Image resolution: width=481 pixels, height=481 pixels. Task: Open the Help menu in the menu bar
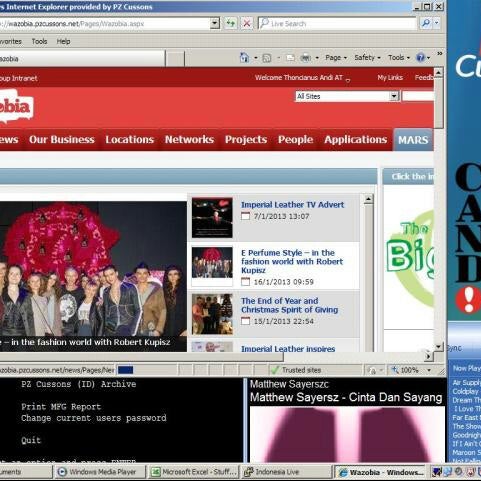[x=63, y=41]
